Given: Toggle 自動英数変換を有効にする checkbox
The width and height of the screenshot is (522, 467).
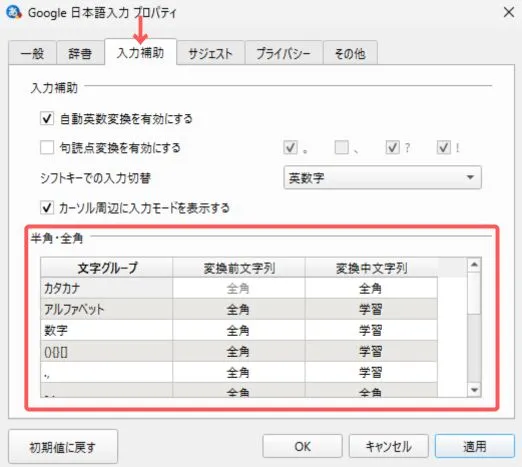Looking at the screenshot, I should pyautogui.click(x=47, y=118).
